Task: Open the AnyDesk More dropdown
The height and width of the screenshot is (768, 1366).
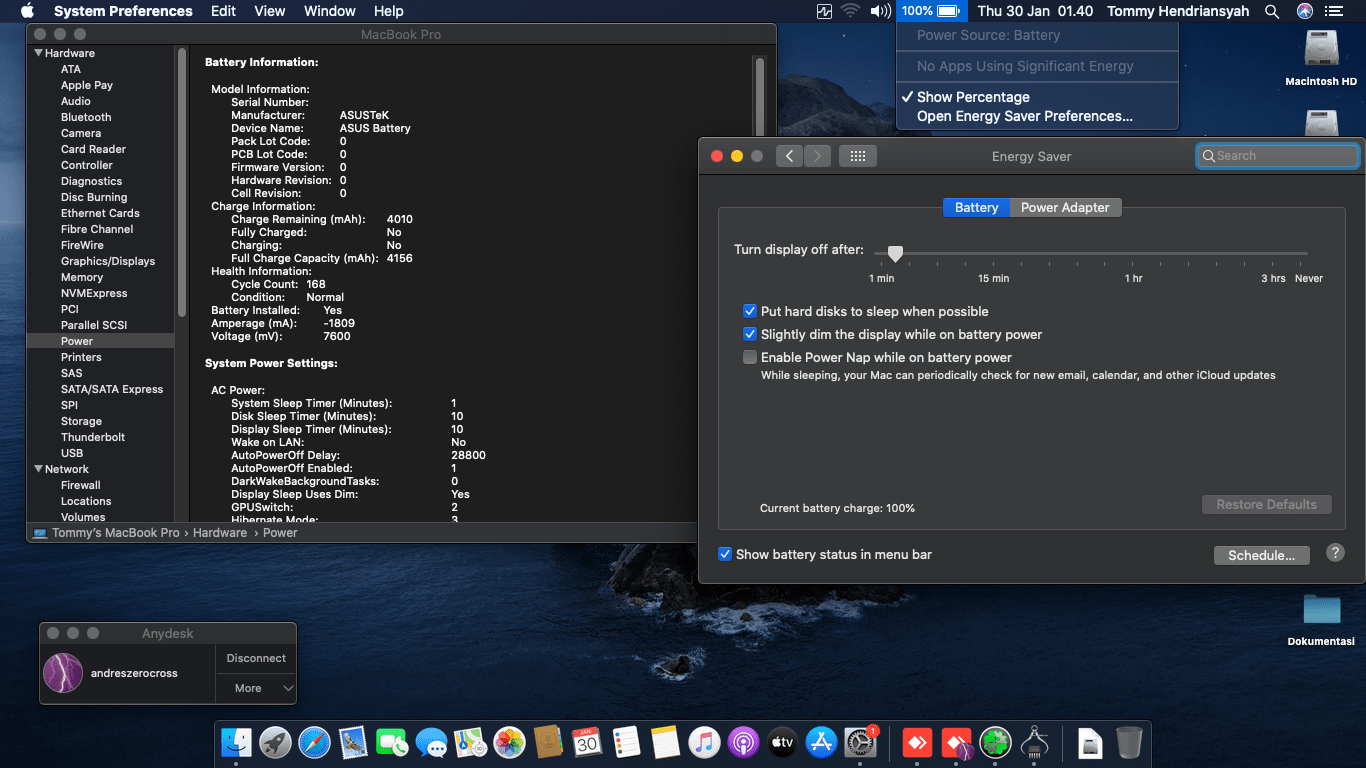Action: (256, 688)
